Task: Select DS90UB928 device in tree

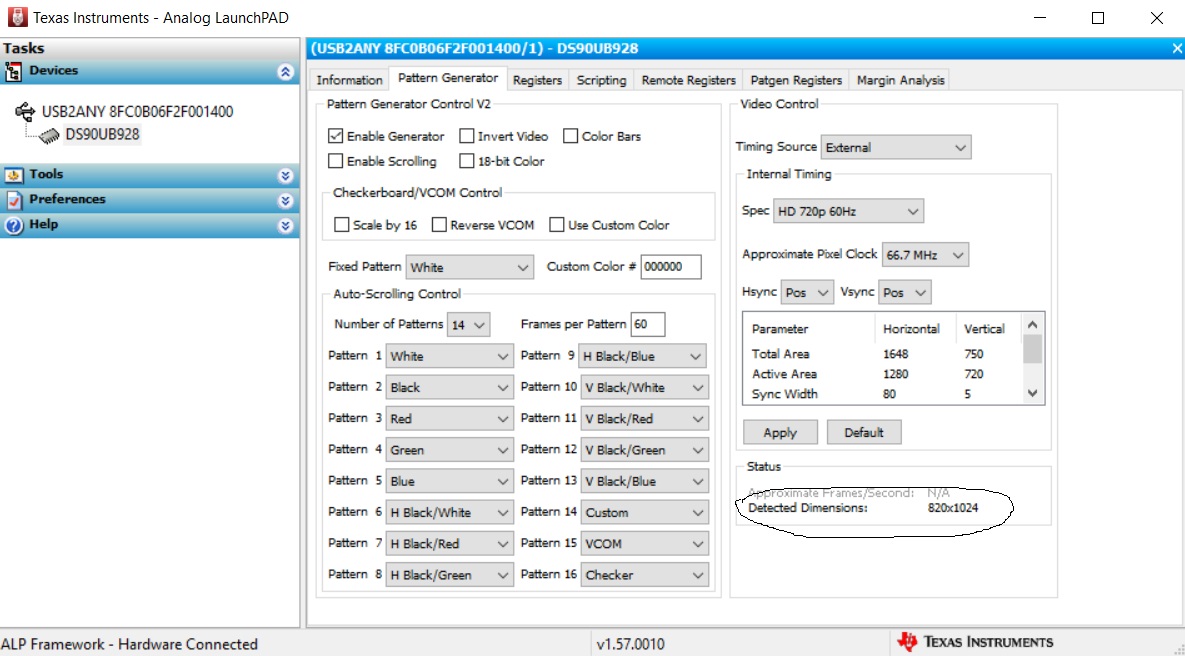Action: coord(102,135)
